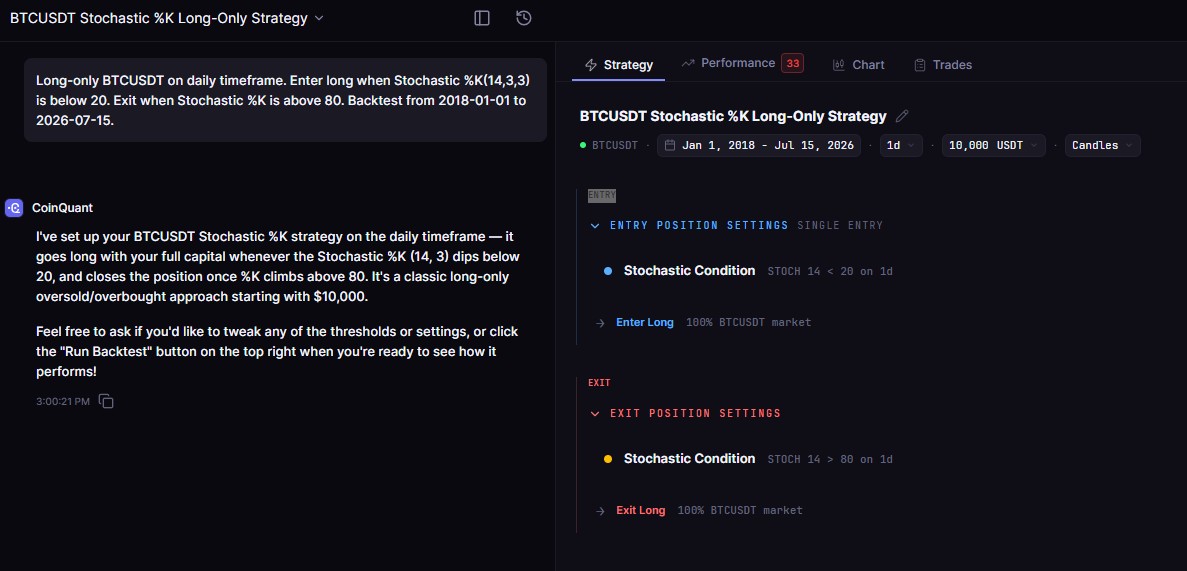Click the red 33 badge on Performance
1187x571 pixels.
[x=793, y=64]
